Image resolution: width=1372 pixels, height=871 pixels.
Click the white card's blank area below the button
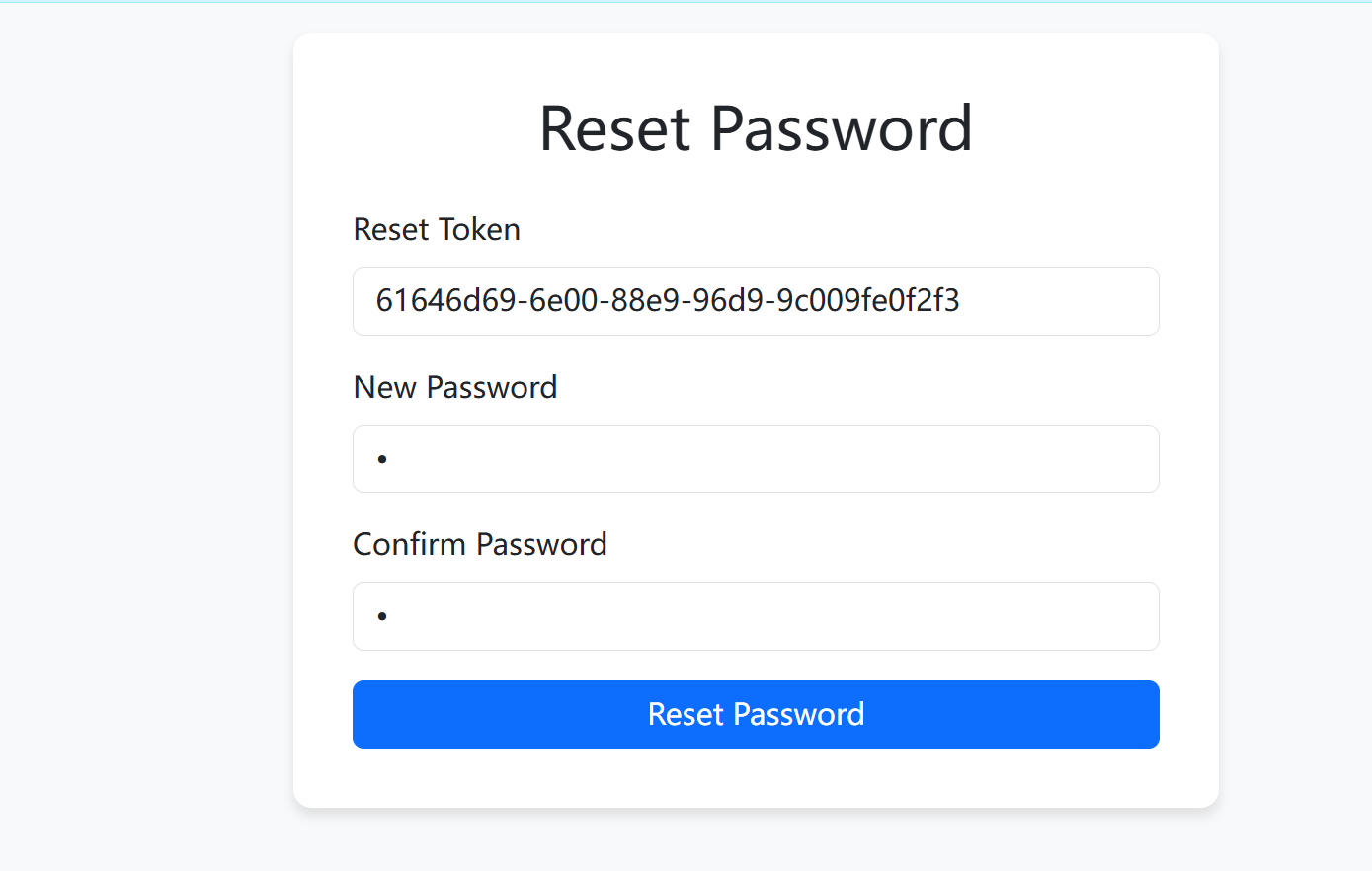tap(756, 780)
